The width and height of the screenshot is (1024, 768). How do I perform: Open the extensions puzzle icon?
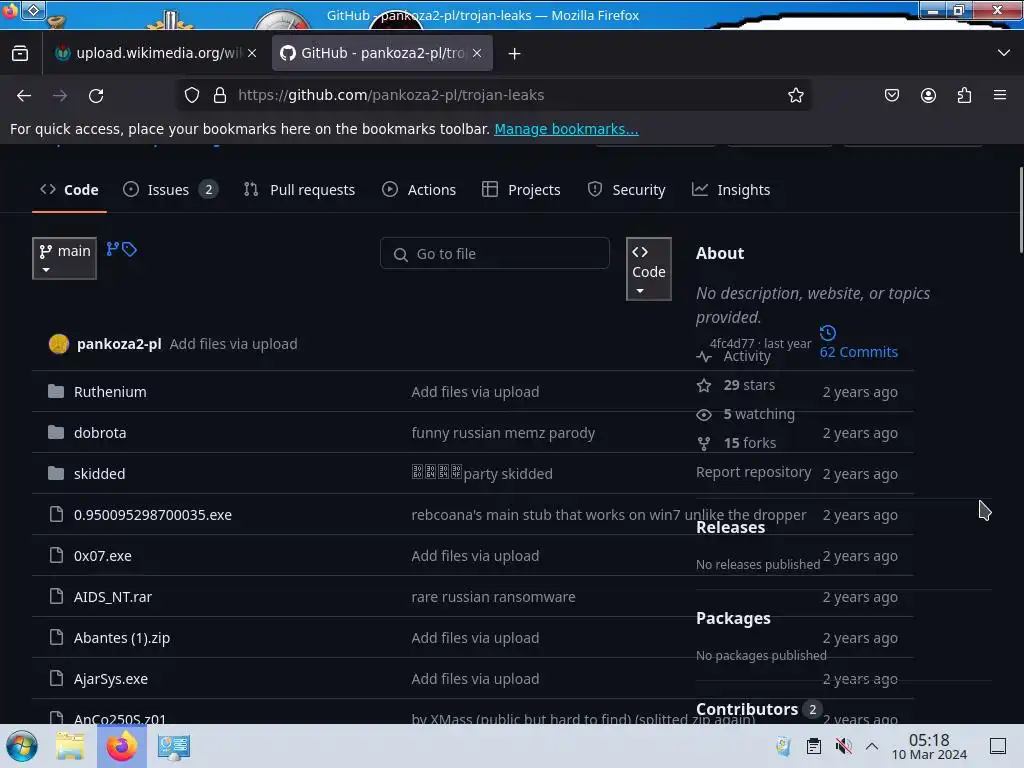pos(964,95)
